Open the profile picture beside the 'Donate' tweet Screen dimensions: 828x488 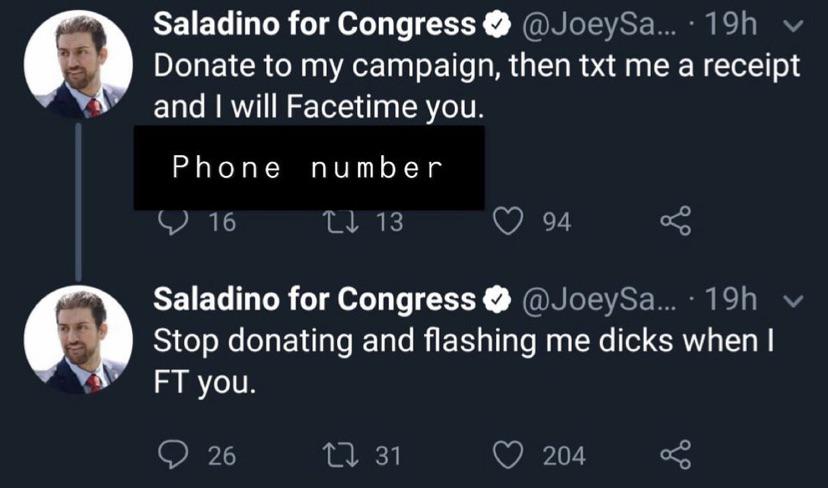pos(78,65)
